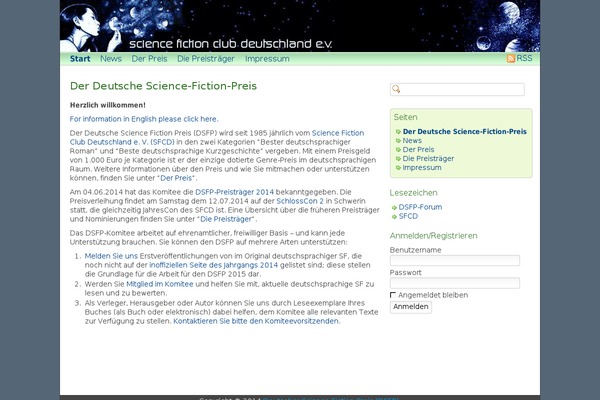The height and width of the screenshot is (400, 600).
Task: Click Kontaktieren Sie bitte den Komiteevorsitzenden link
Action: 257,321
